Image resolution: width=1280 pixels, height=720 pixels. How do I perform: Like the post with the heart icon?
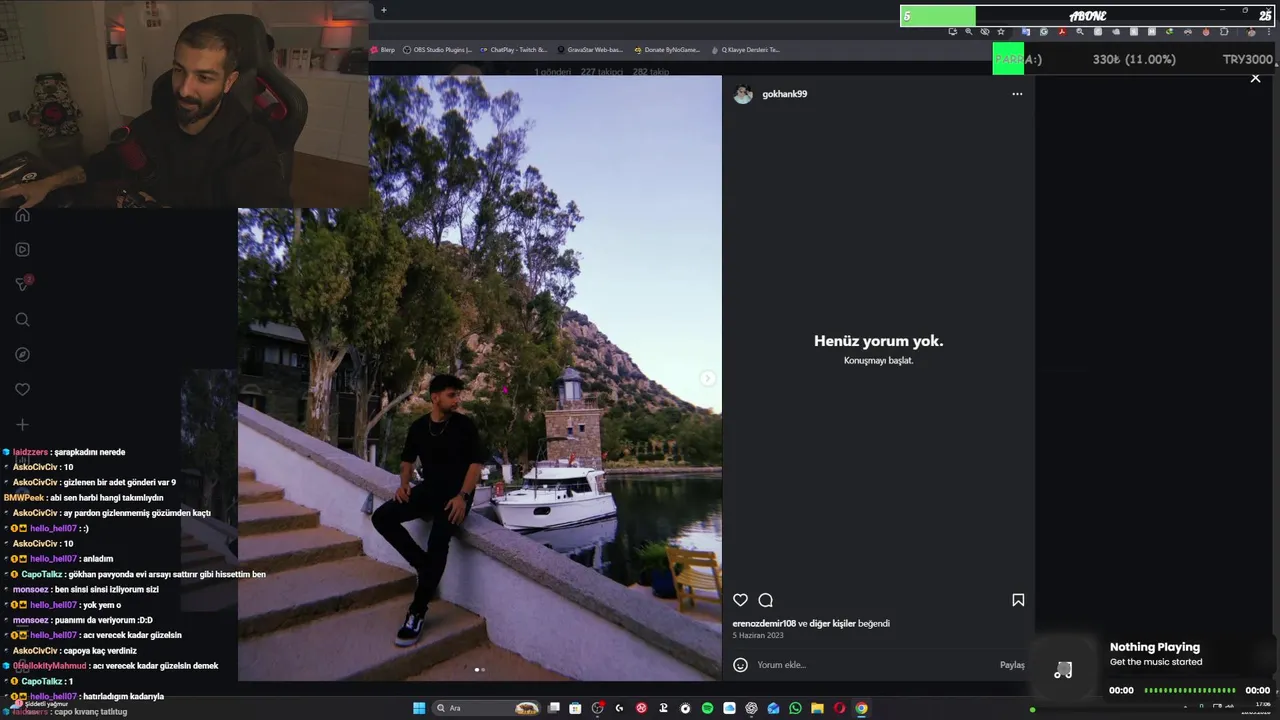click(x=740, y=600)
